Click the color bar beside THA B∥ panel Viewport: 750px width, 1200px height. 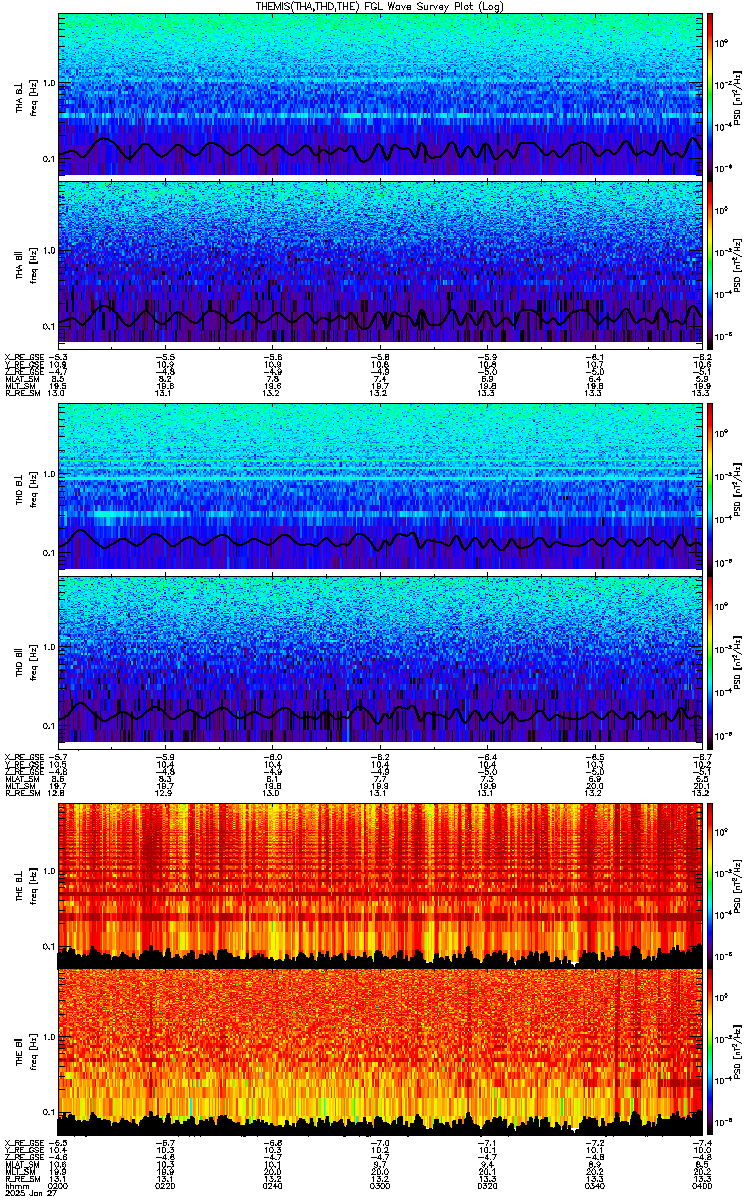710,264
